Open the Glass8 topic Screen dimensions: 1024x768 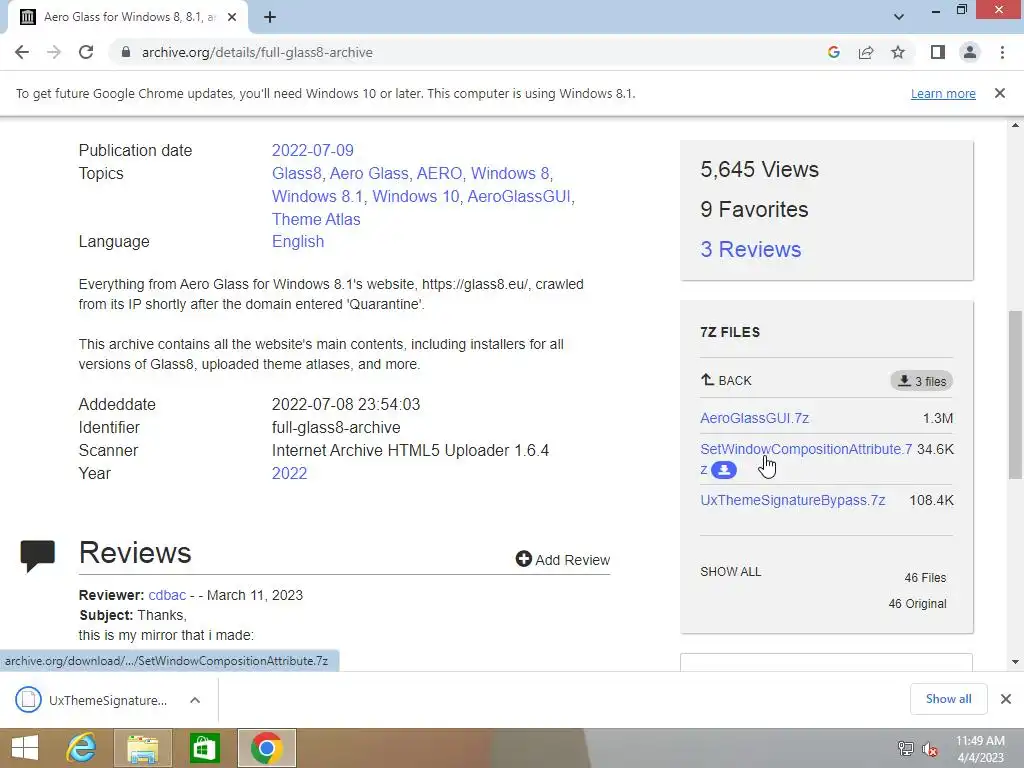coord(296,173)
